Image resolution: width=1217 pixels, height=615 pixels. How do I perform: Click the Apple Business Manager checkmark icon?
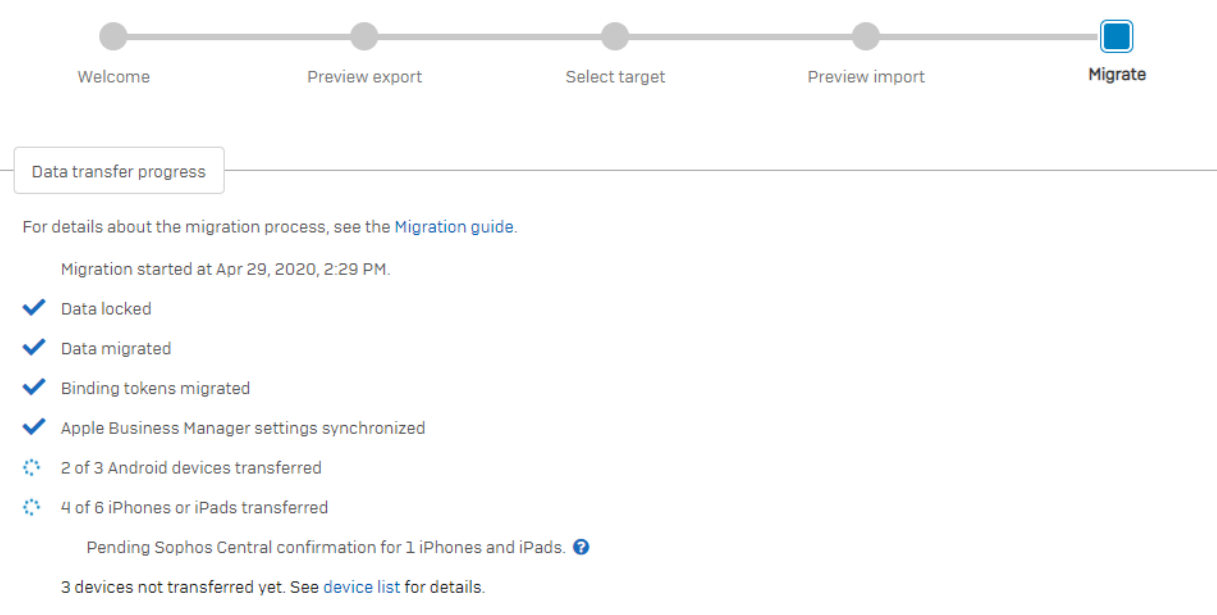(x=34, y=427)
